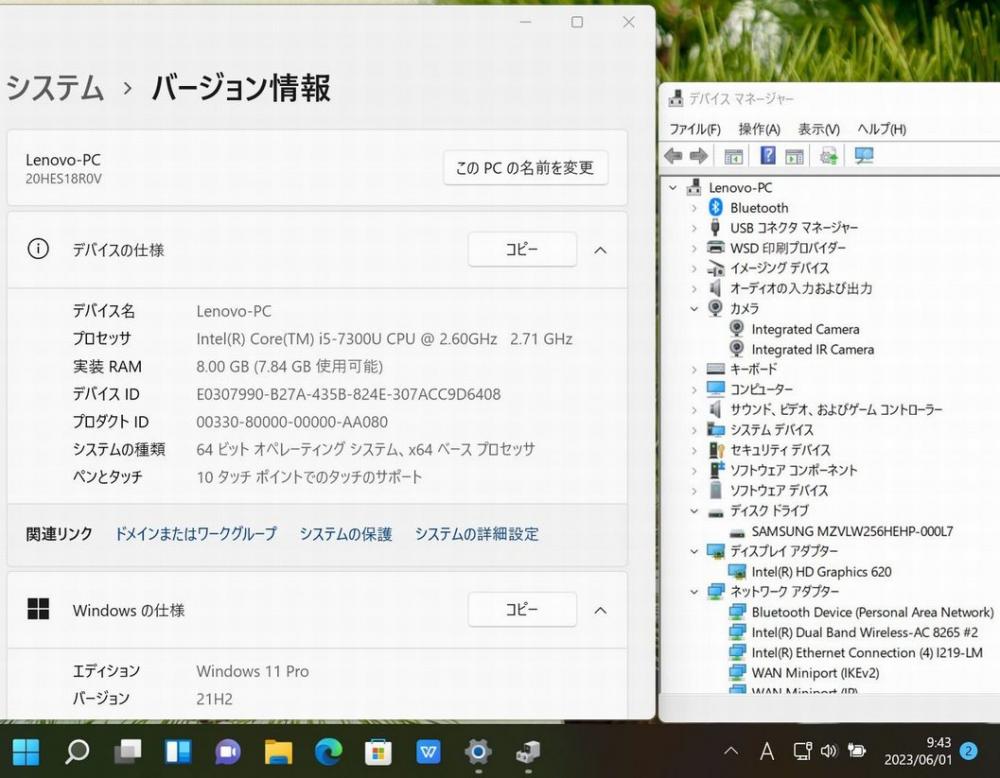Collapse the ディスク ドライブ tree node
Viewport: 1000px width, 778px height.
point(695,511)
